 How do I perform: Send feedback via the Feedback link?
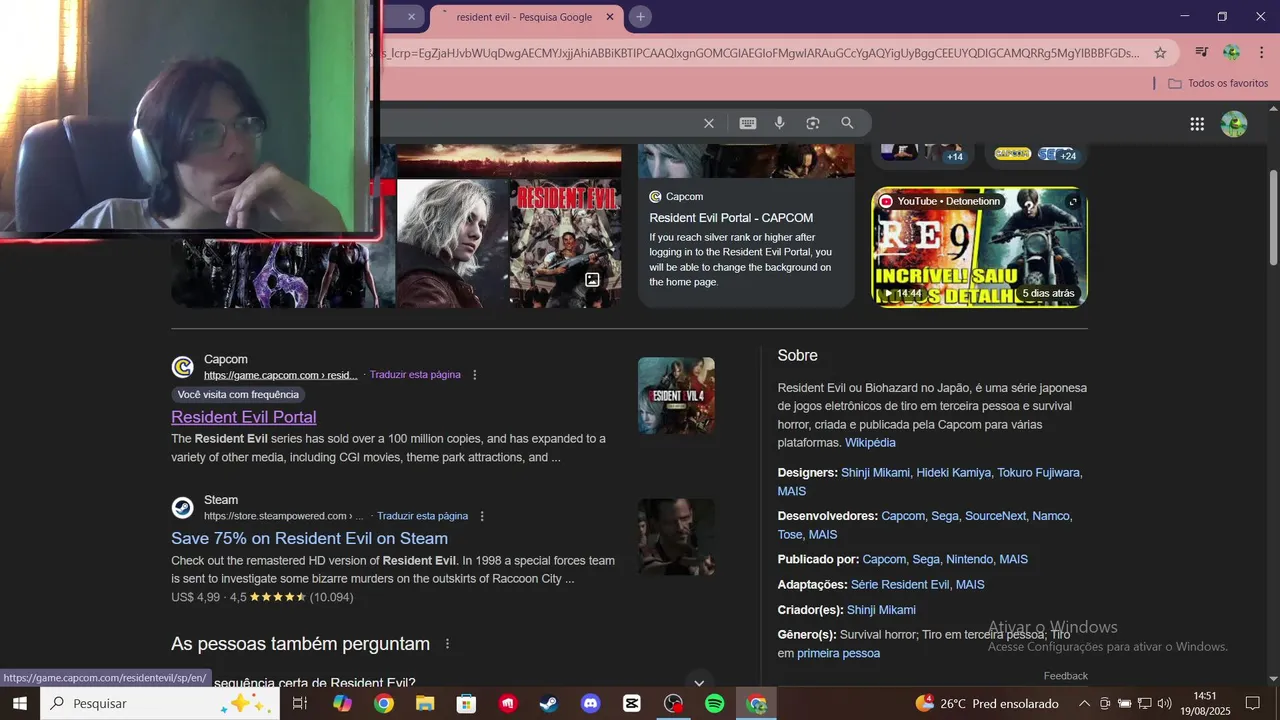(x=1066, y=676)
